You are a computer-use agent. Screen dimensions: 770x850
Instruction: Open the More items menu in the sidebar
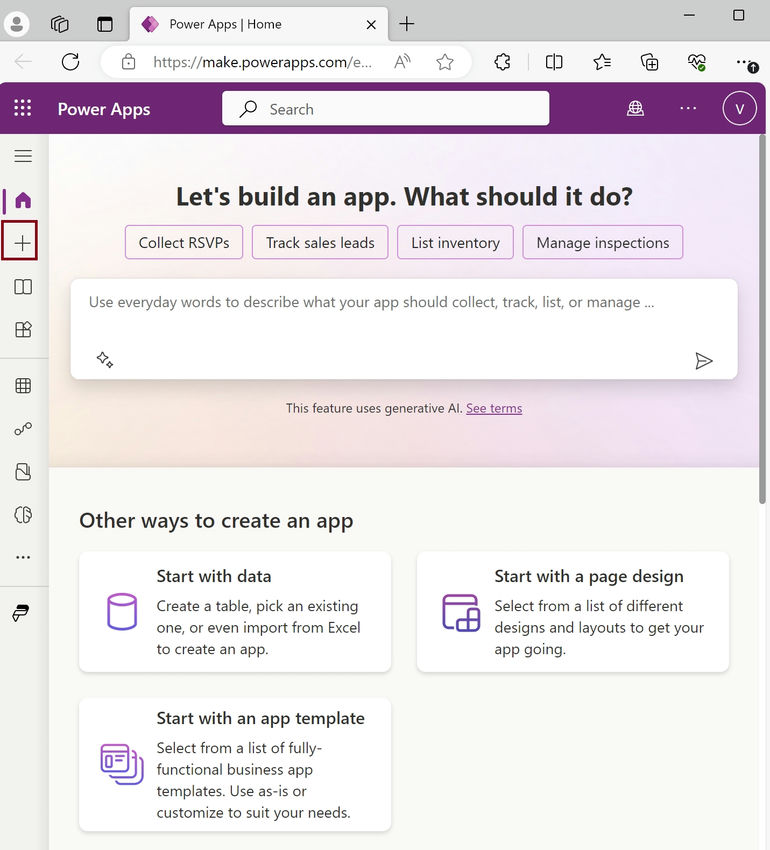click(20, 557)
